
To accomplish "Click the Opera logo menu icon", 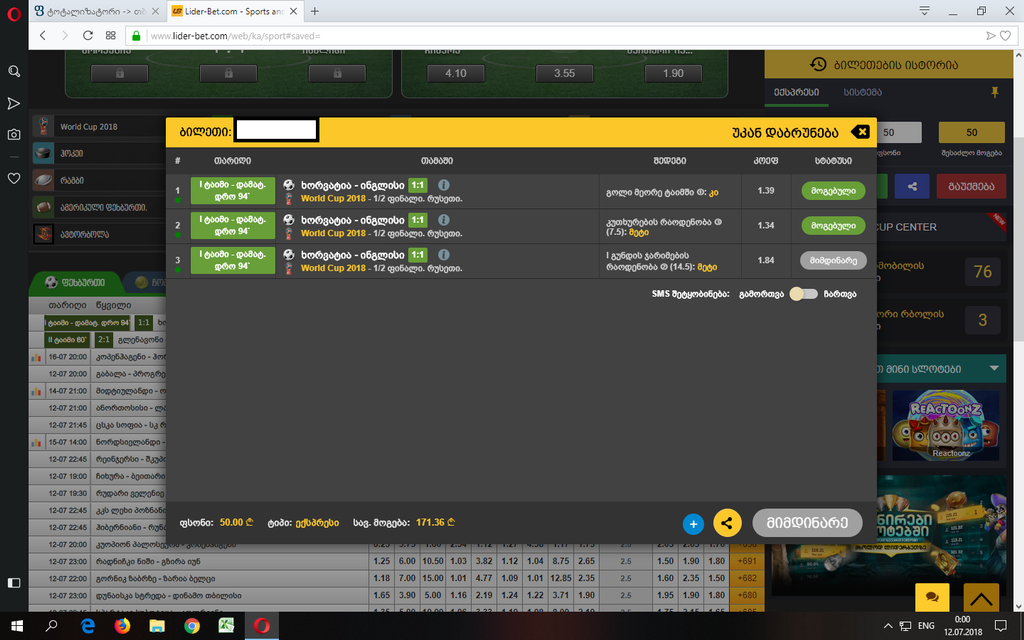I will click(14, 13).
